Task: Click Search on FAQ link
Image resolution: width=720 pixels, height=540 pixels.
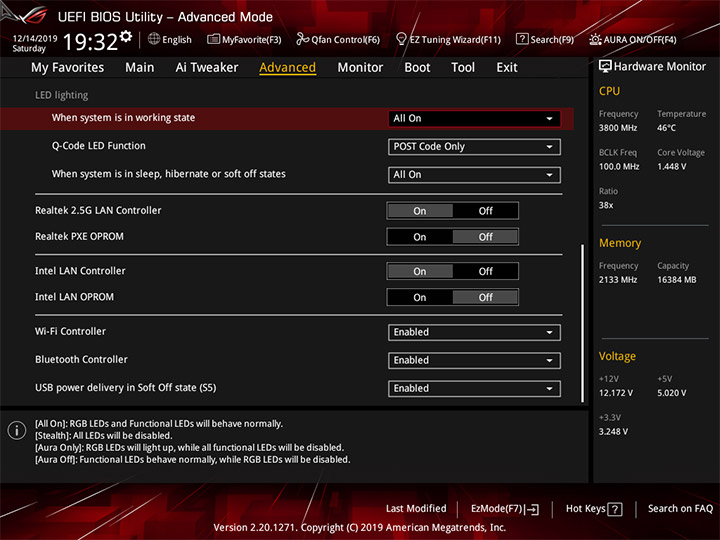Action: [680, 508]
